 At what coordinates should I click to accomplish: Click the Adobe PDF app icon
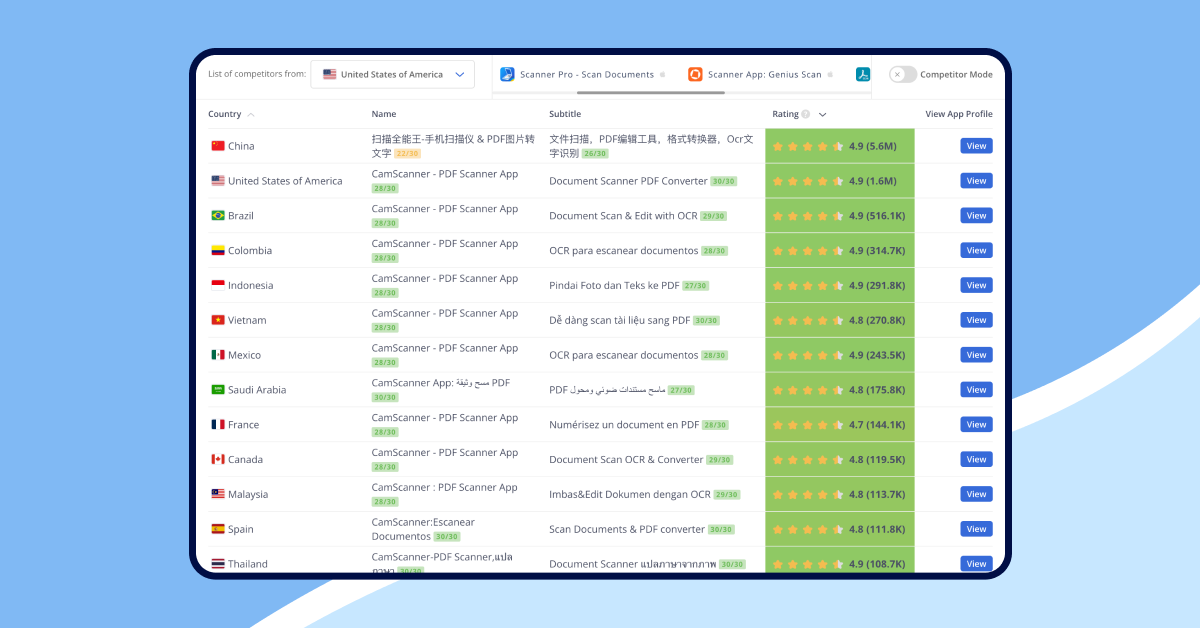[x=862, y=74]
